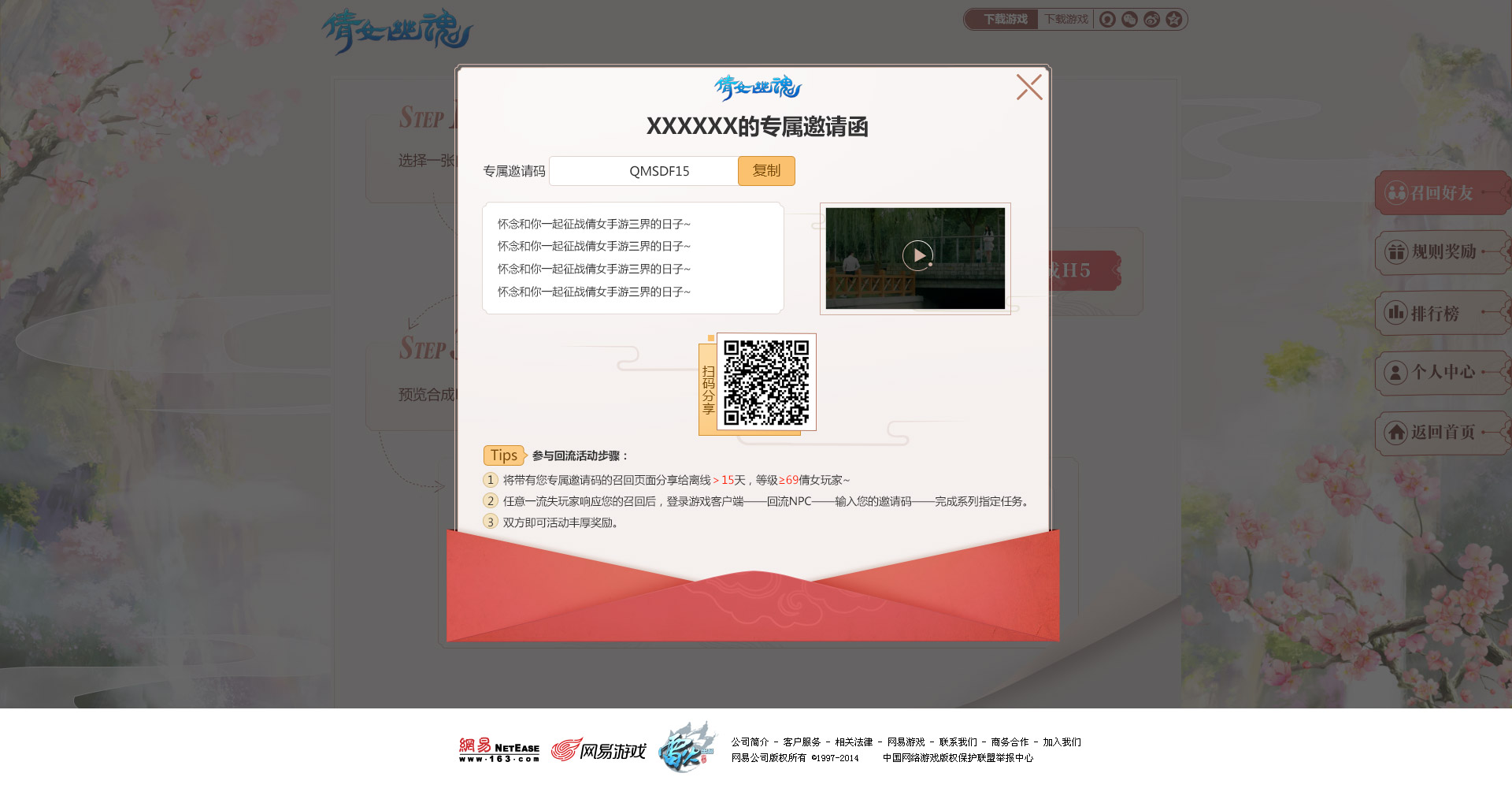This screenshot has width=1512, height=788.
Task: Click the last 怀念和你一起征战 message line
Action: [594, 292]
